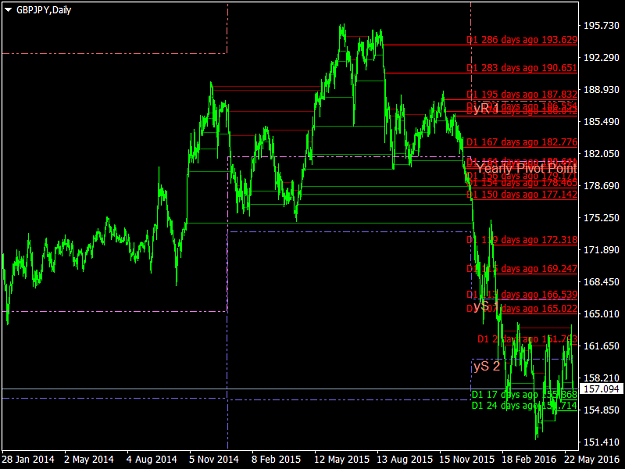Click the 195.730 price on the axis

[x=601, y=26]
